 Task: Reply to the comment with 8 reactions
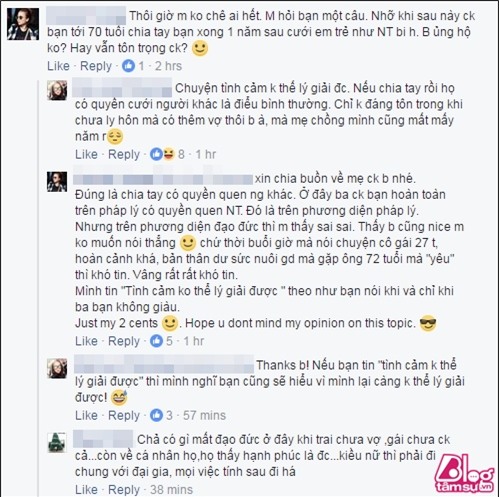[x=124, y=154]
